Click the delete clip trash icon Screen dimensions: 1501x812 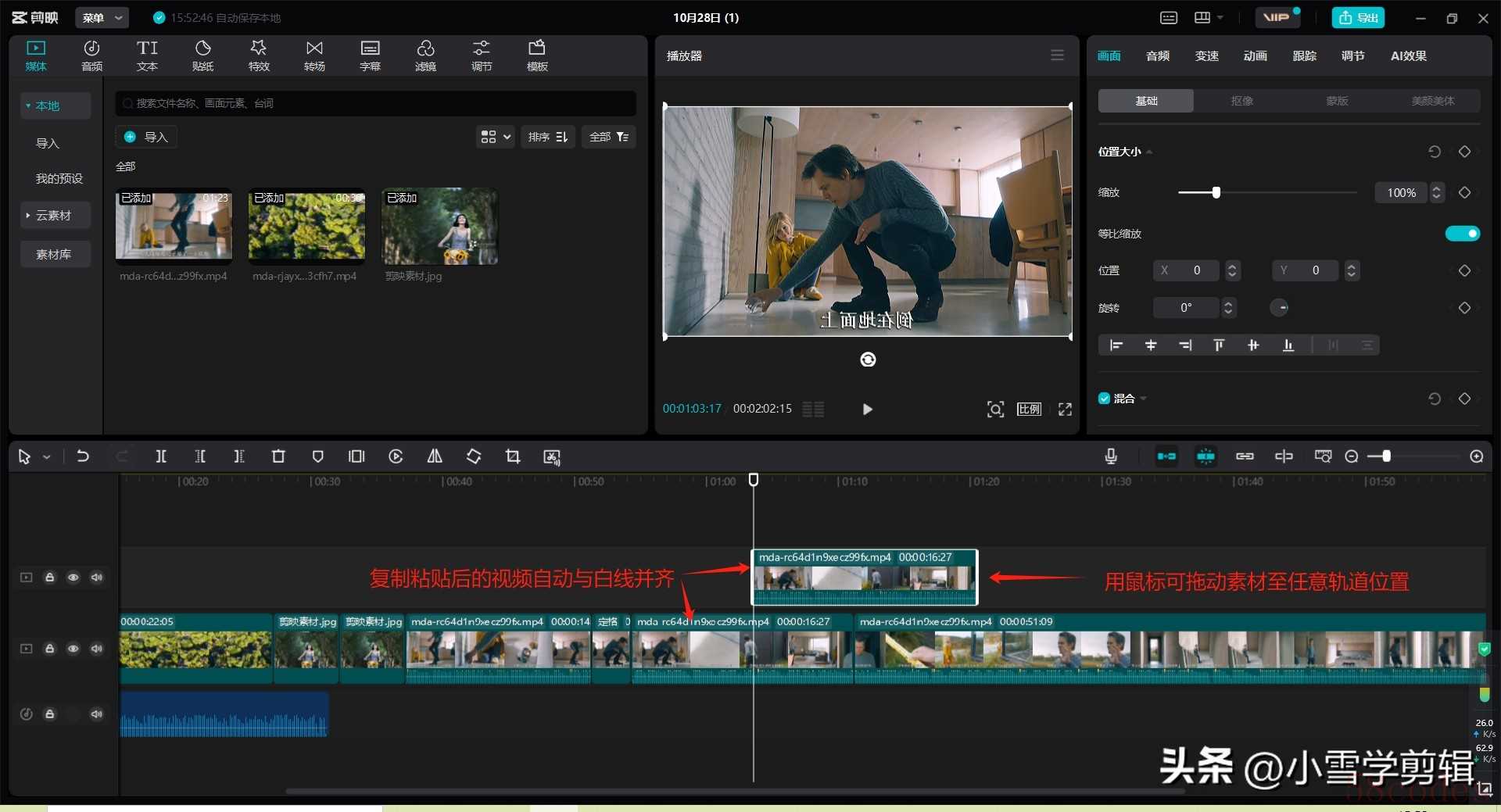278,456
